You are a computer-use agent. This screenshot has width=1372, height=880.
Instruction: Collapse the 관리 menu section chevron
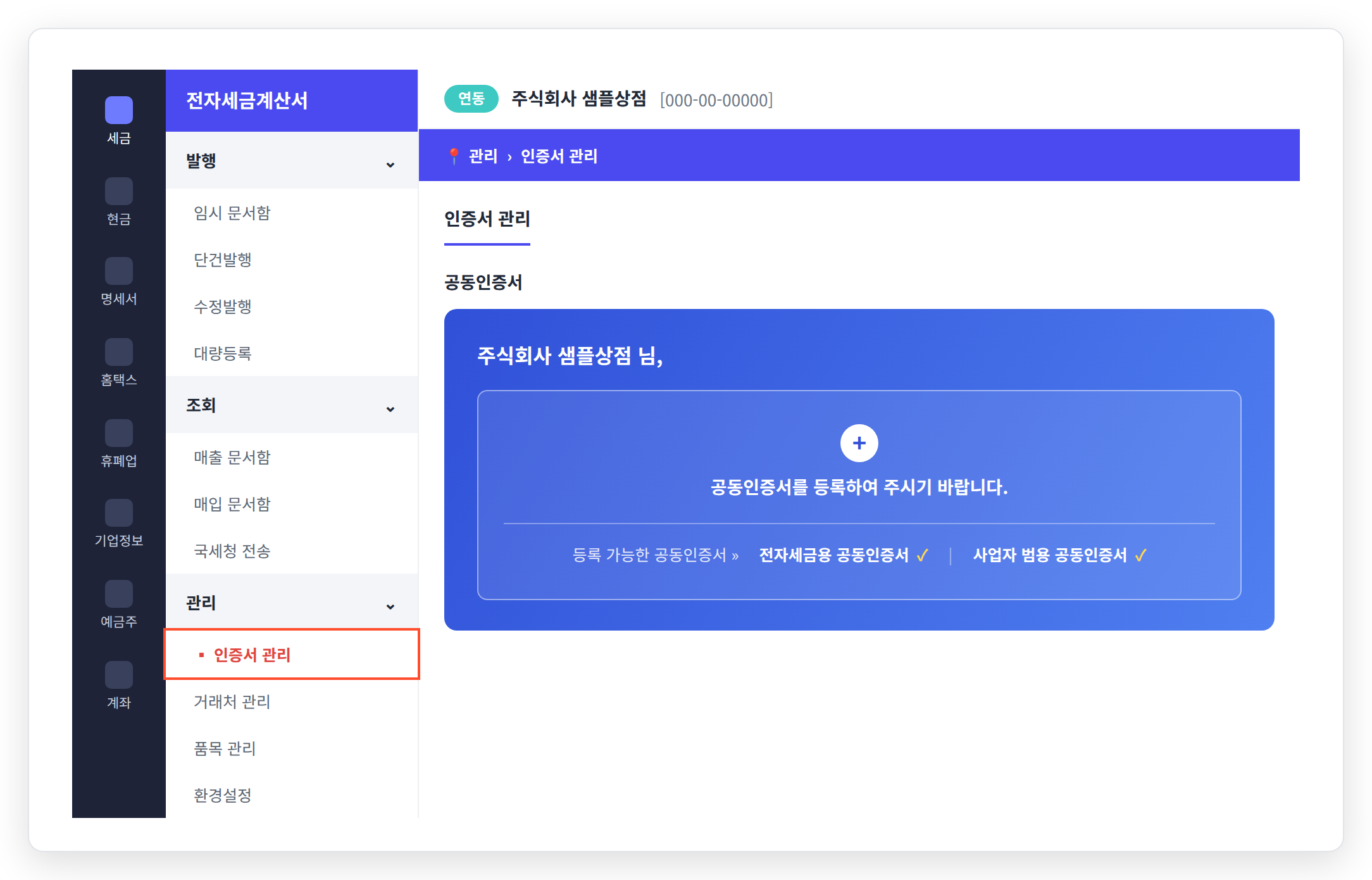(x=390, y=607)
